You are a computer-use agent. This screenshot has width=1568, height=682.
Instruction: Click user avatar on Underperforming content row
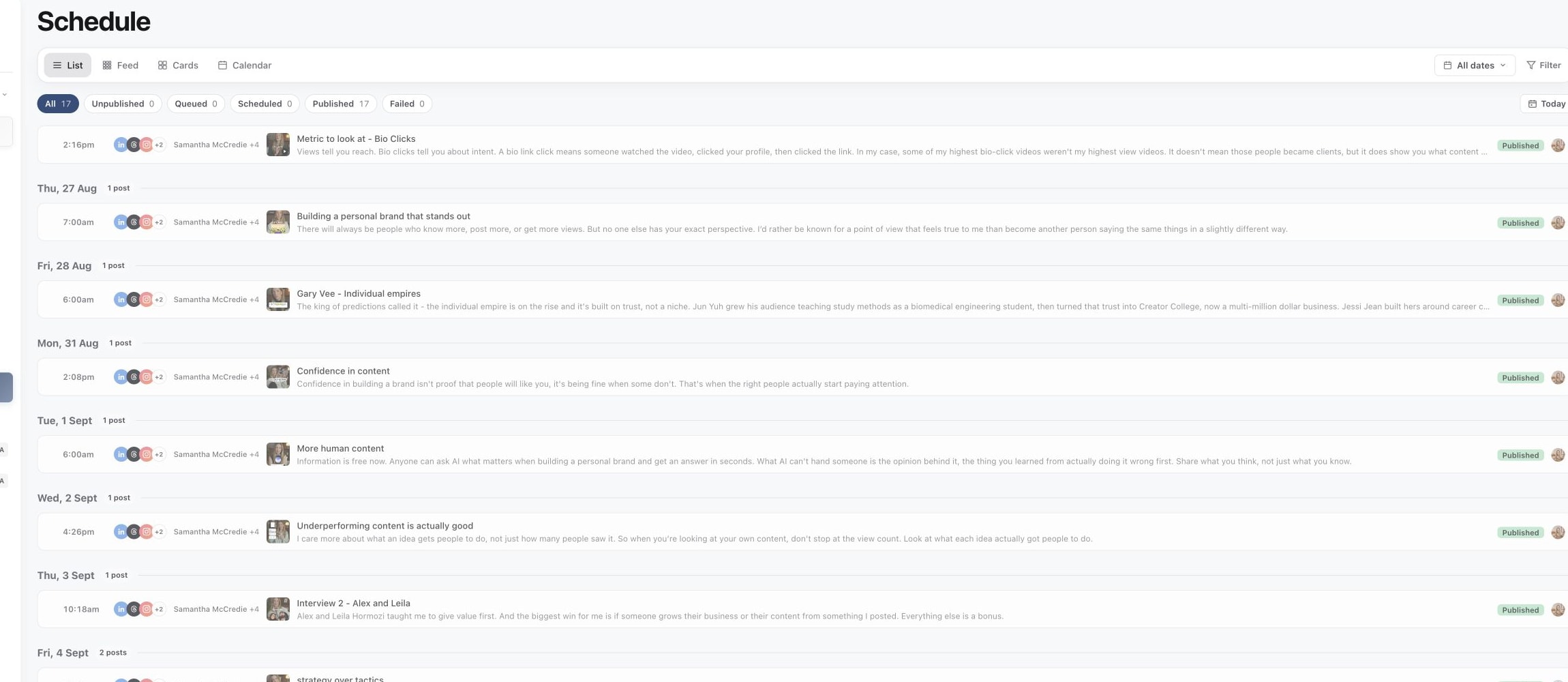click(1558, 532)
